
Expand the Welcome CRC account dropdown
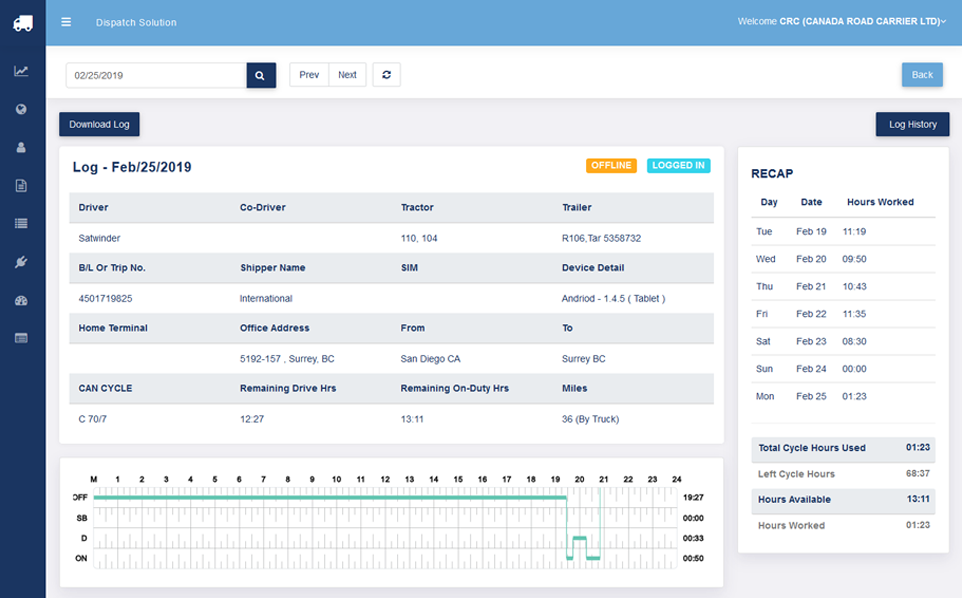[x=841, y=21]
